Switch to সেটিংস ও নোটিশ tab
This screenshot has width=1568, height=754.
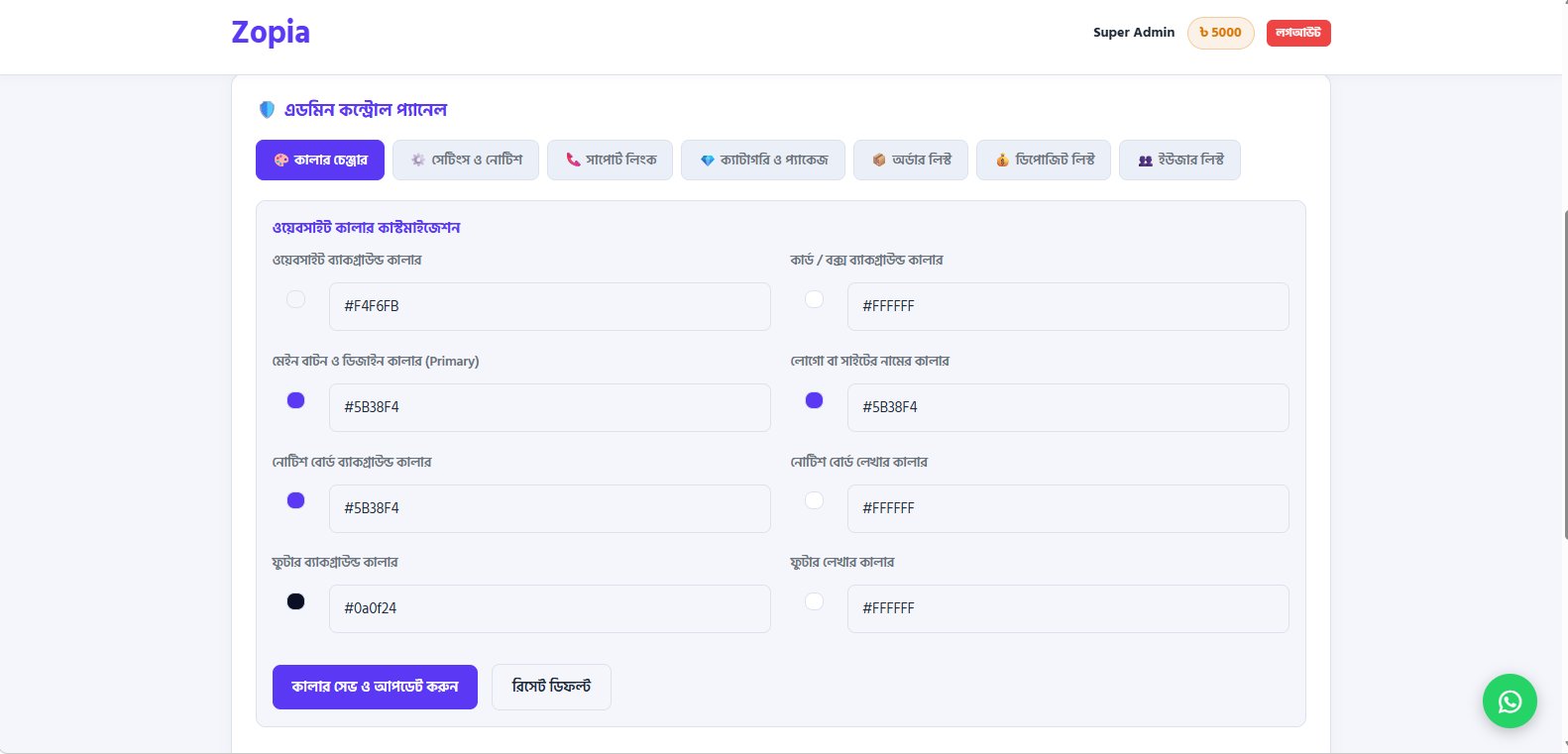(x=466, y=160)
